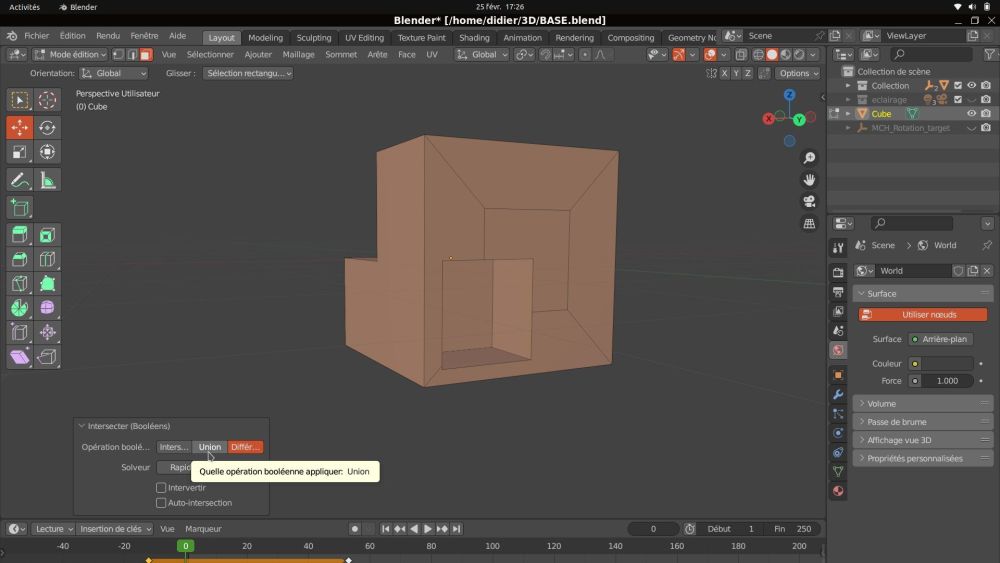Expand the Passe de brume panel

click(922, 422)
